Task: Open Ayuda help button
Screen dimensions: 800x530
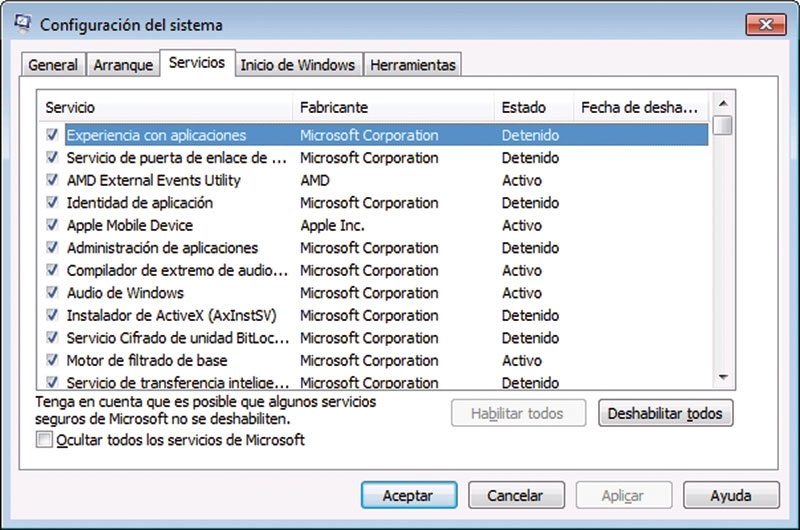Action: [x=731, y=495]
